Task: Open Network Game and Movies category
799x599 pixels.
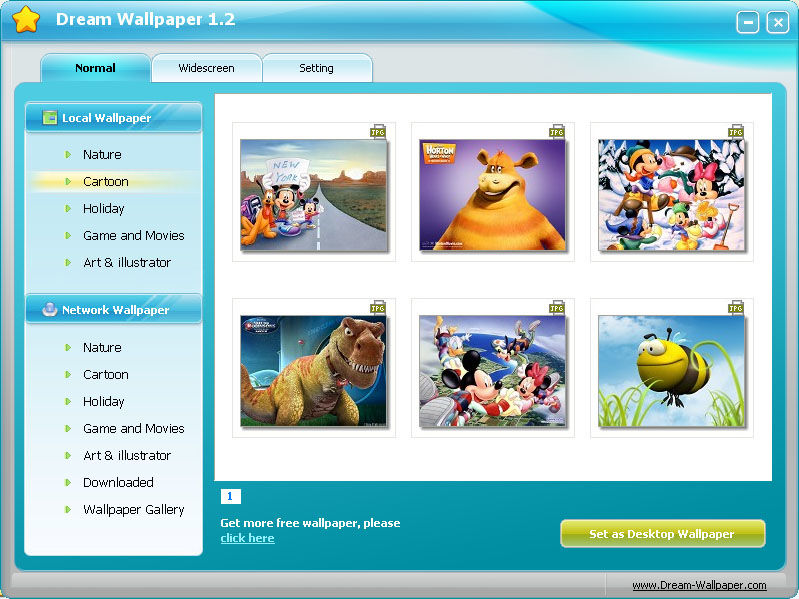Action: (134, 428)
